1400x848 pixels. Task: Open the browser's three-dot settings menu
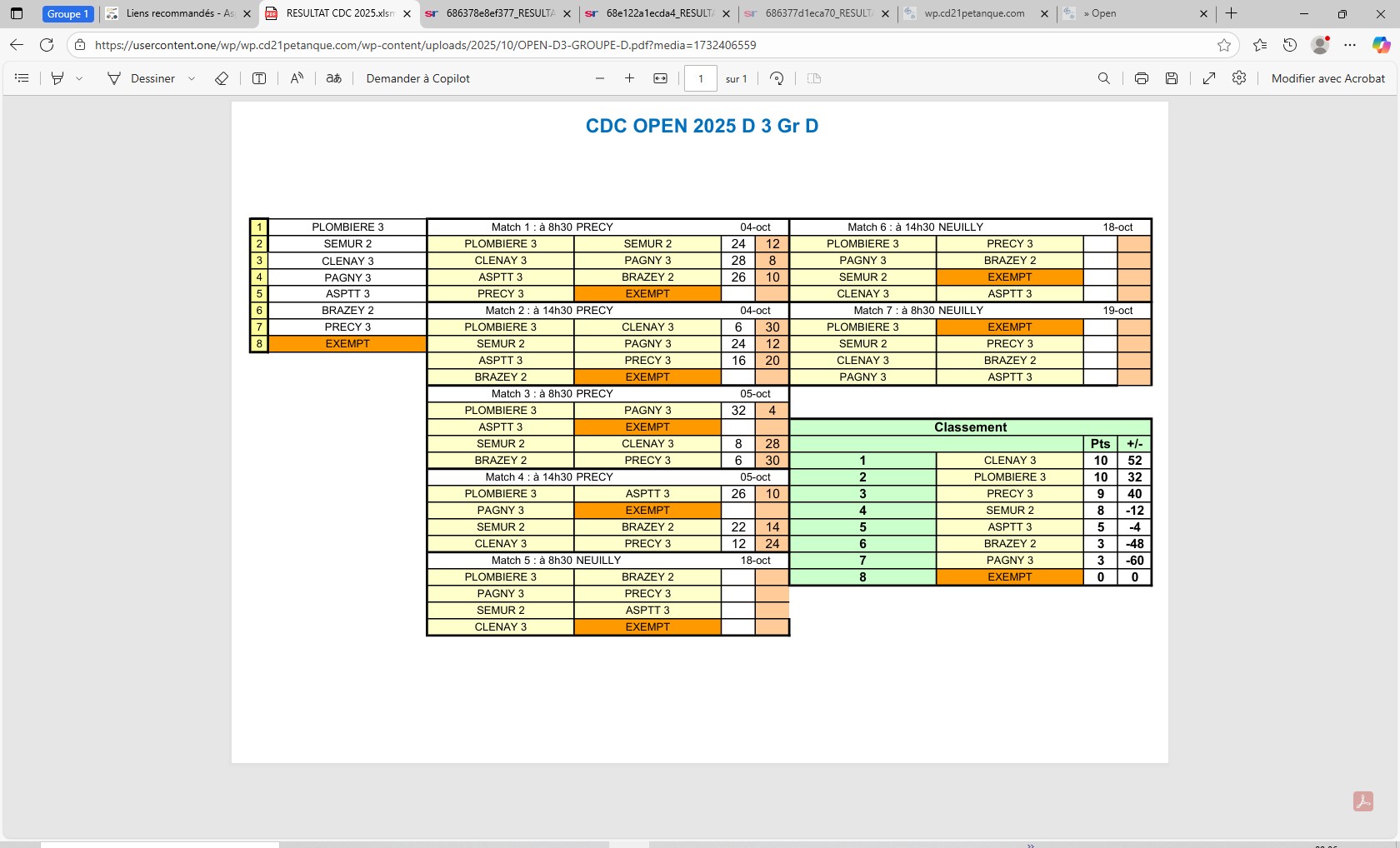tap(1350, 45)
